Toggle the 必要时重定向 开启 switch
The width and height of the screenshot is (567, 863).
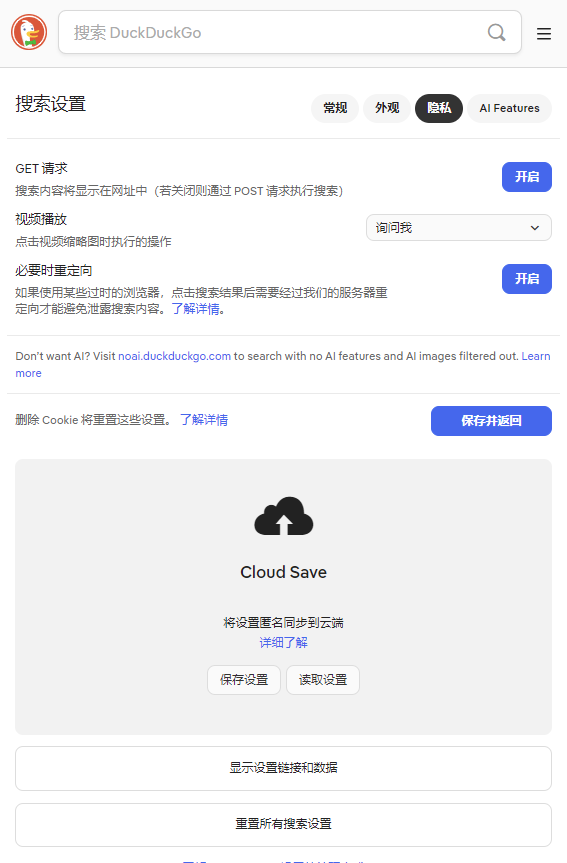[526, 278]
